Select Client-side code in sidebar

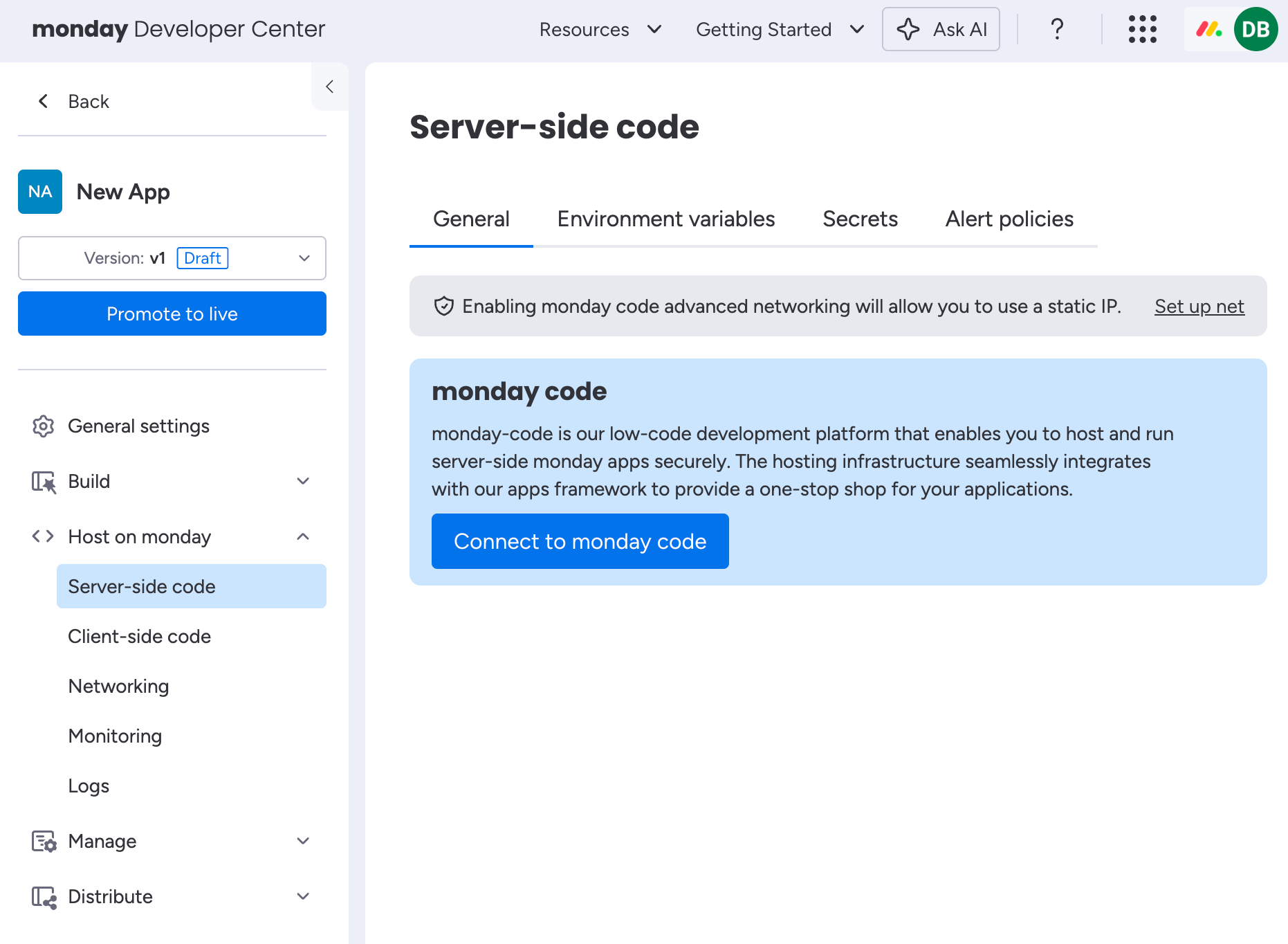[x=192, y=636]
